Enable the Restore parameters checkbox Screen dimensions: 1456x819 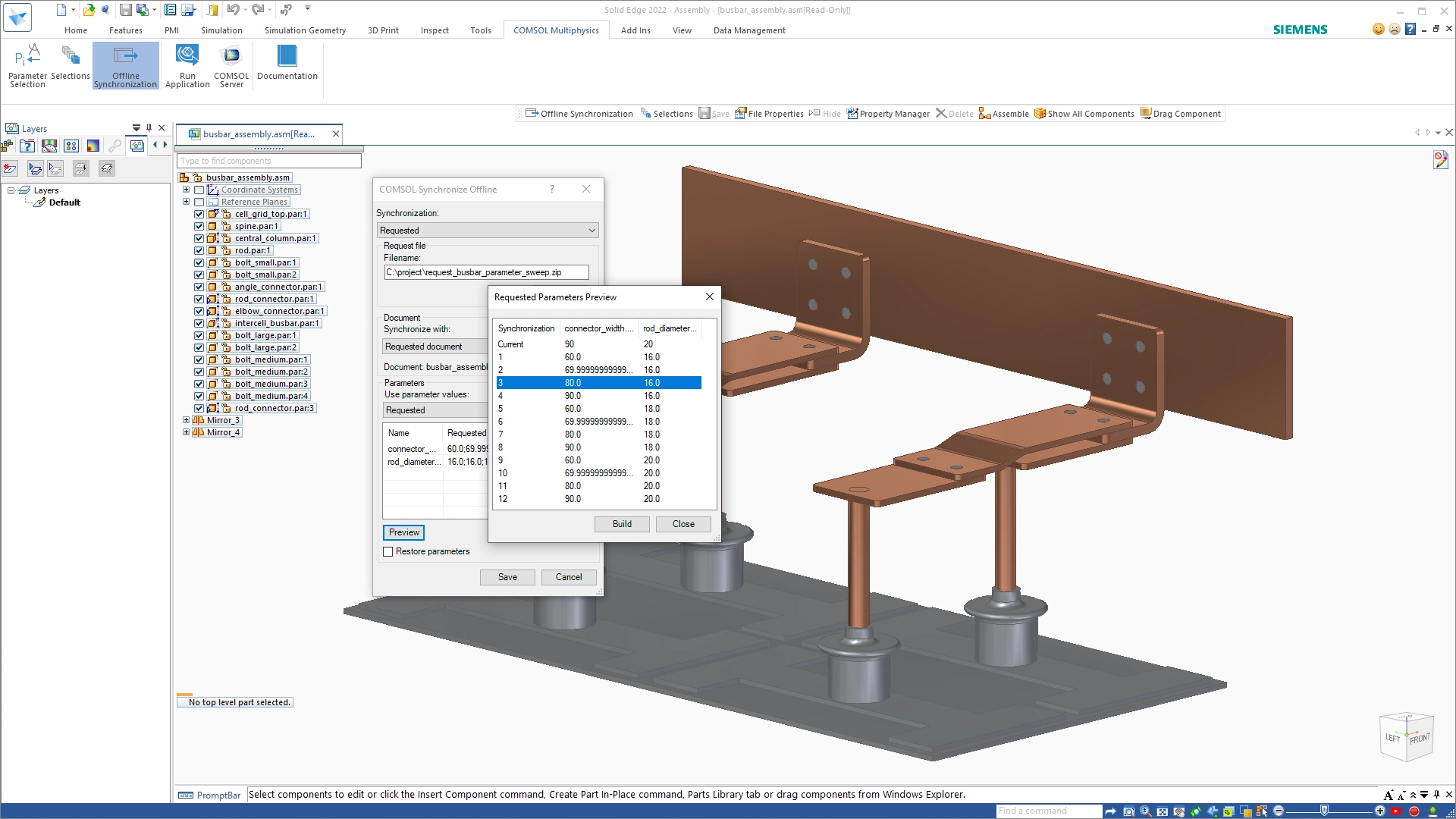[x=388, y=552]
